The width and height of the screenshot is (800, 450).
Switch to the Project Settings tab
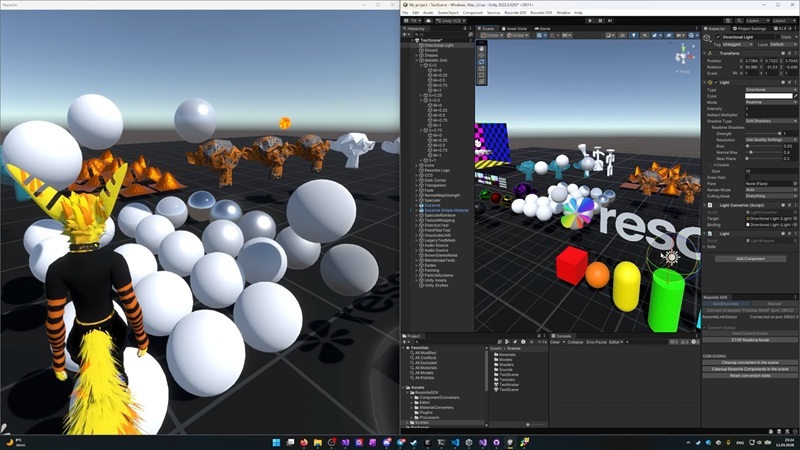coord(750,29)
